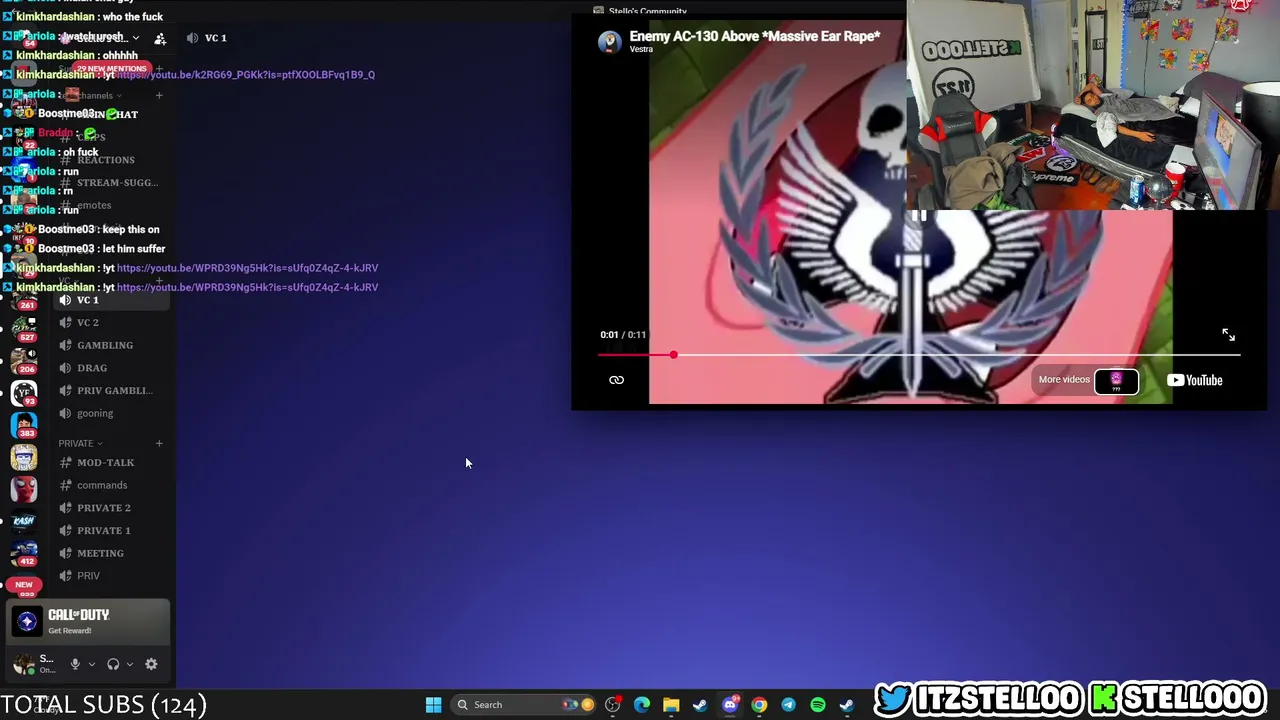Open server with 412 unread badge
1280x720 pixels.
[24, 552]
